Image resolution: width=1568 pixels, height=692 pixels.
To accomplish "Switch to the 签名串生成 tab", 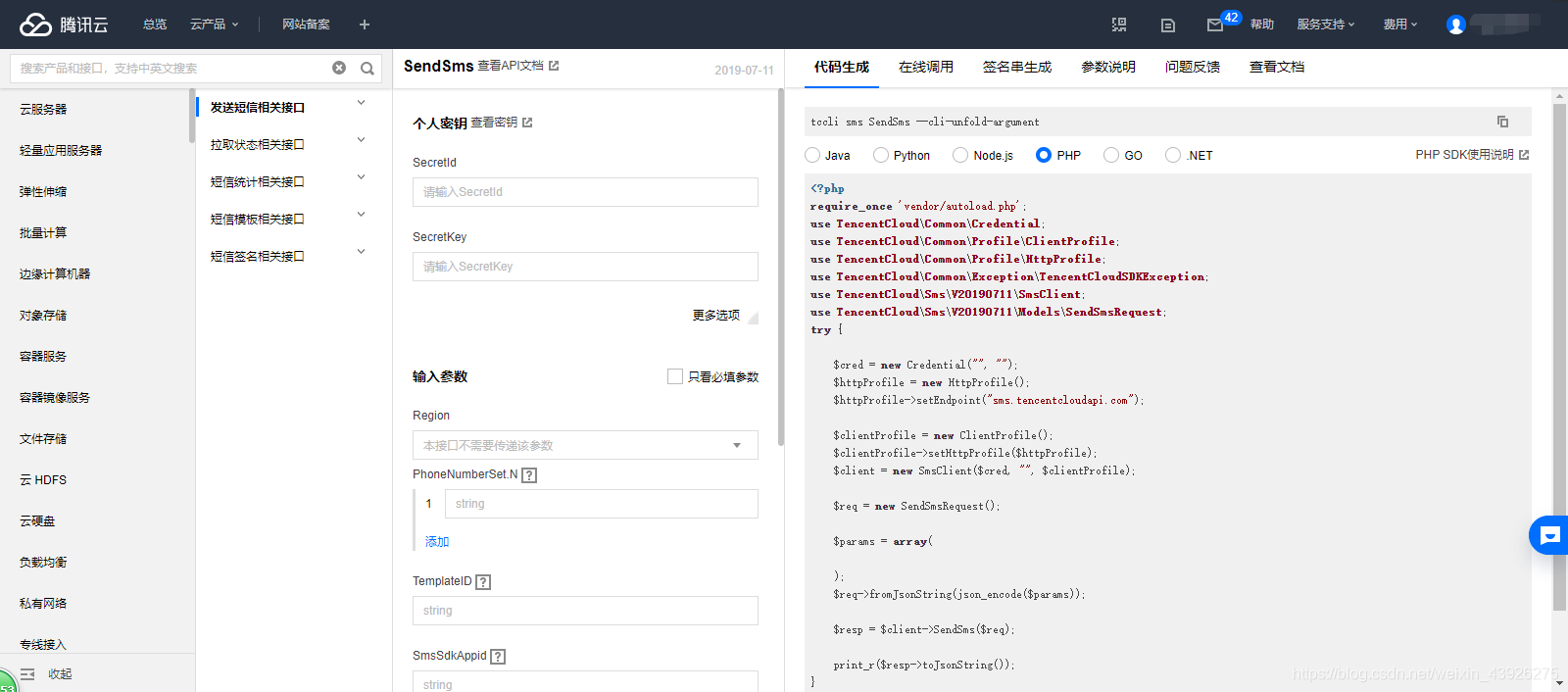I will click(1017, 67).
